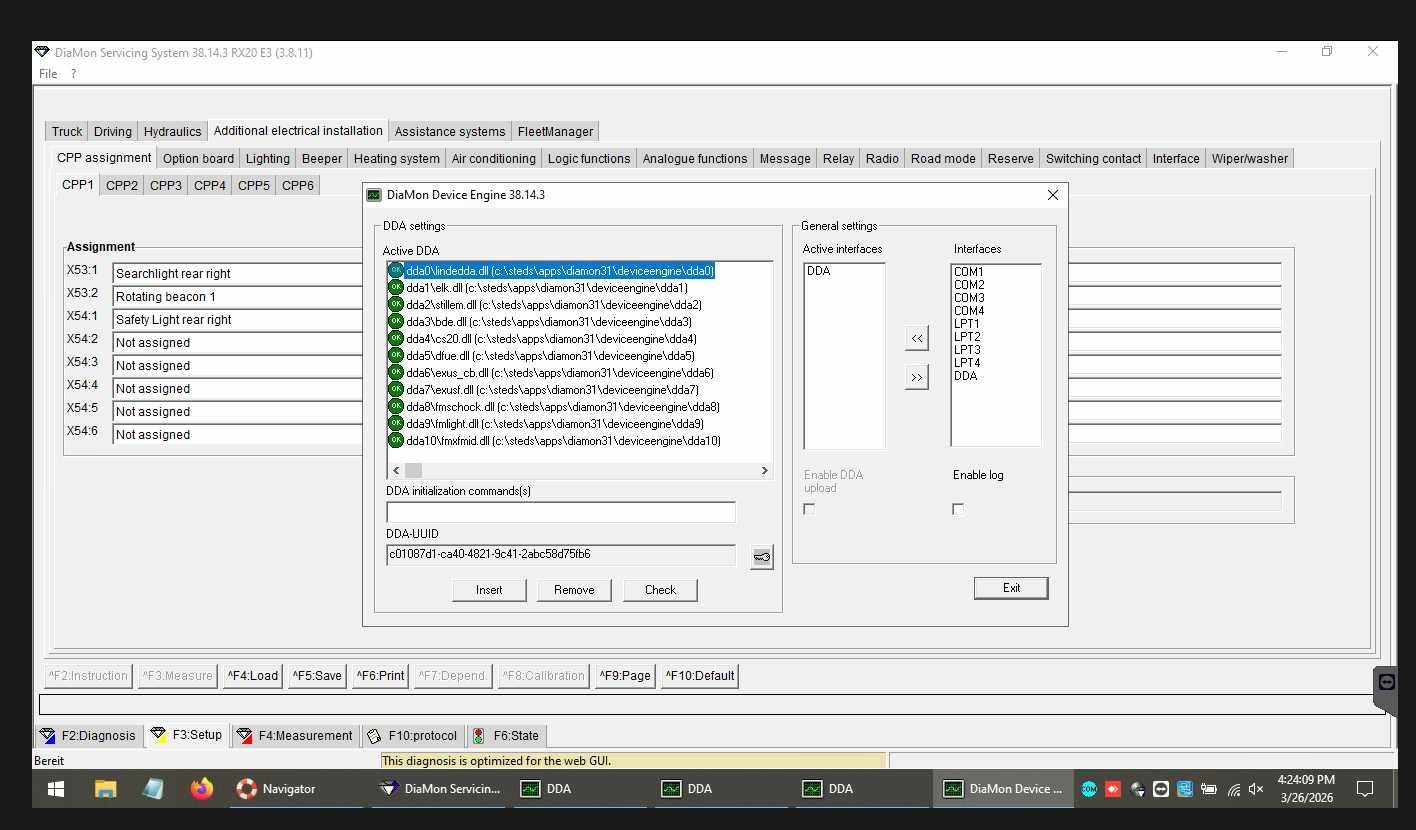Screen dimensions: 1416x830
Task: Open the File menu
Action: coord(48,74)
